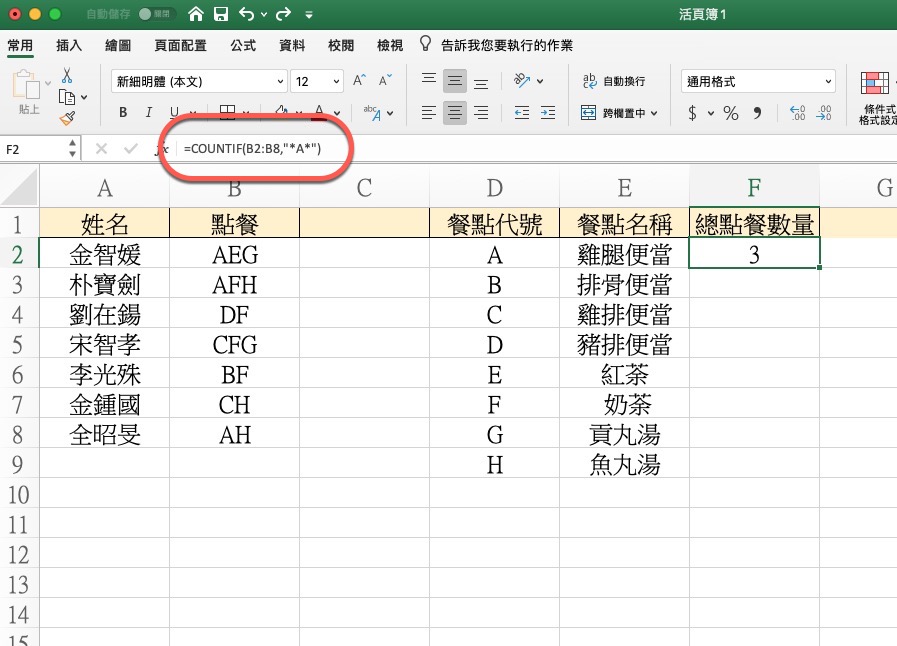Switch to the 插入 ribbon tab

point(69,45)
